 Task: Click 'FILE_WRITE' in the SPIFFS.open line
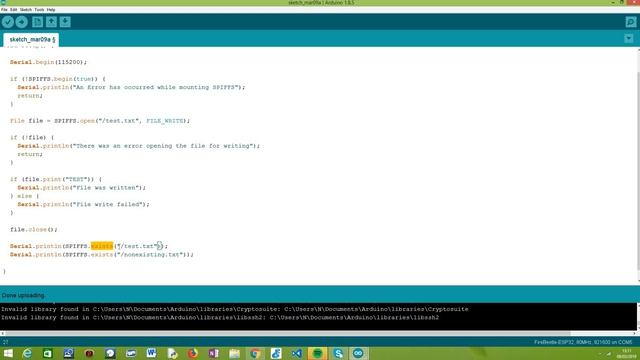(x=165, y=121)
